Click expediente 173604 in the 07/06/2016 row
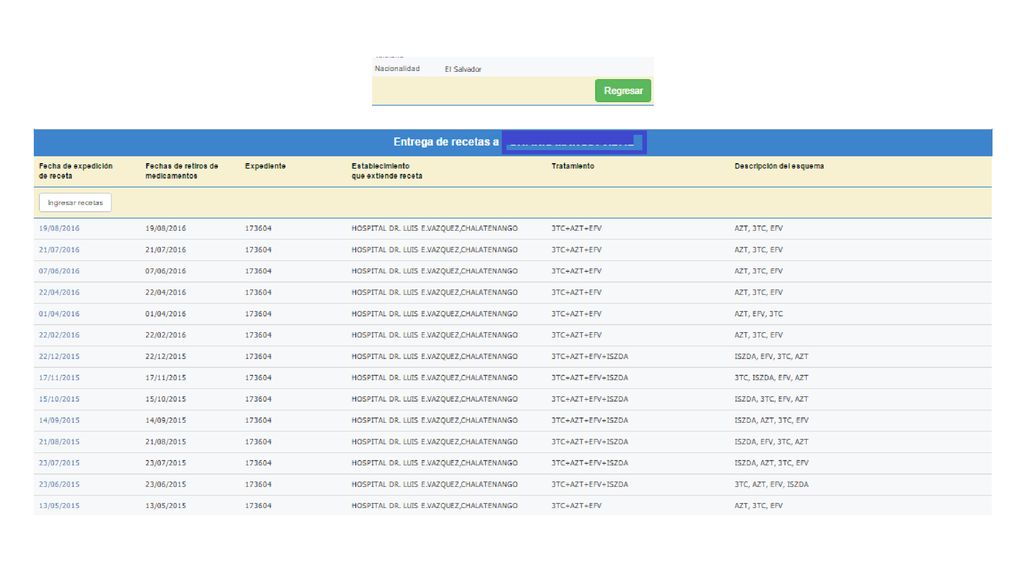 [x=258, y=271]
